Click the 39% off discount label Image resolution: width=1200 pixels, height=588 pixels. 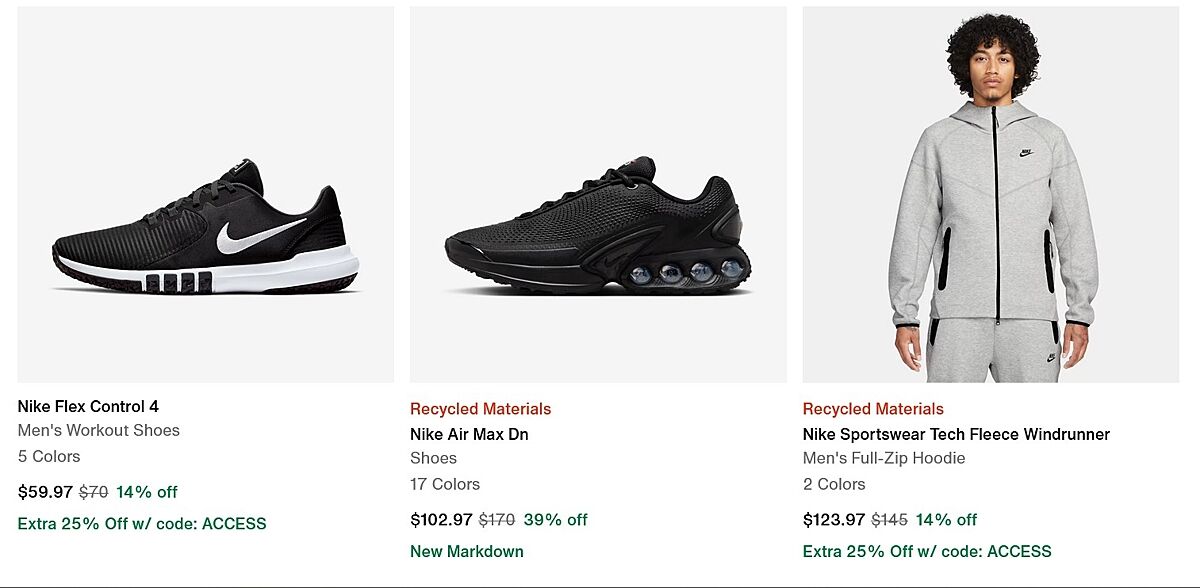tap(556, 520)
